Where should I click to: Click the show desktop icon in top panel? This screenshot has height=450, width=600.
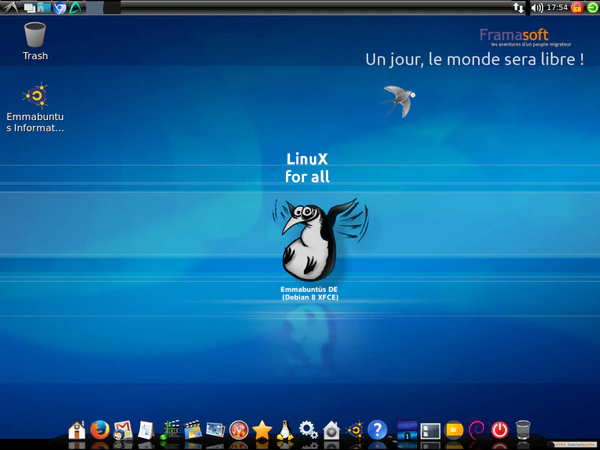pyautogui.click(x=29, y=7)
